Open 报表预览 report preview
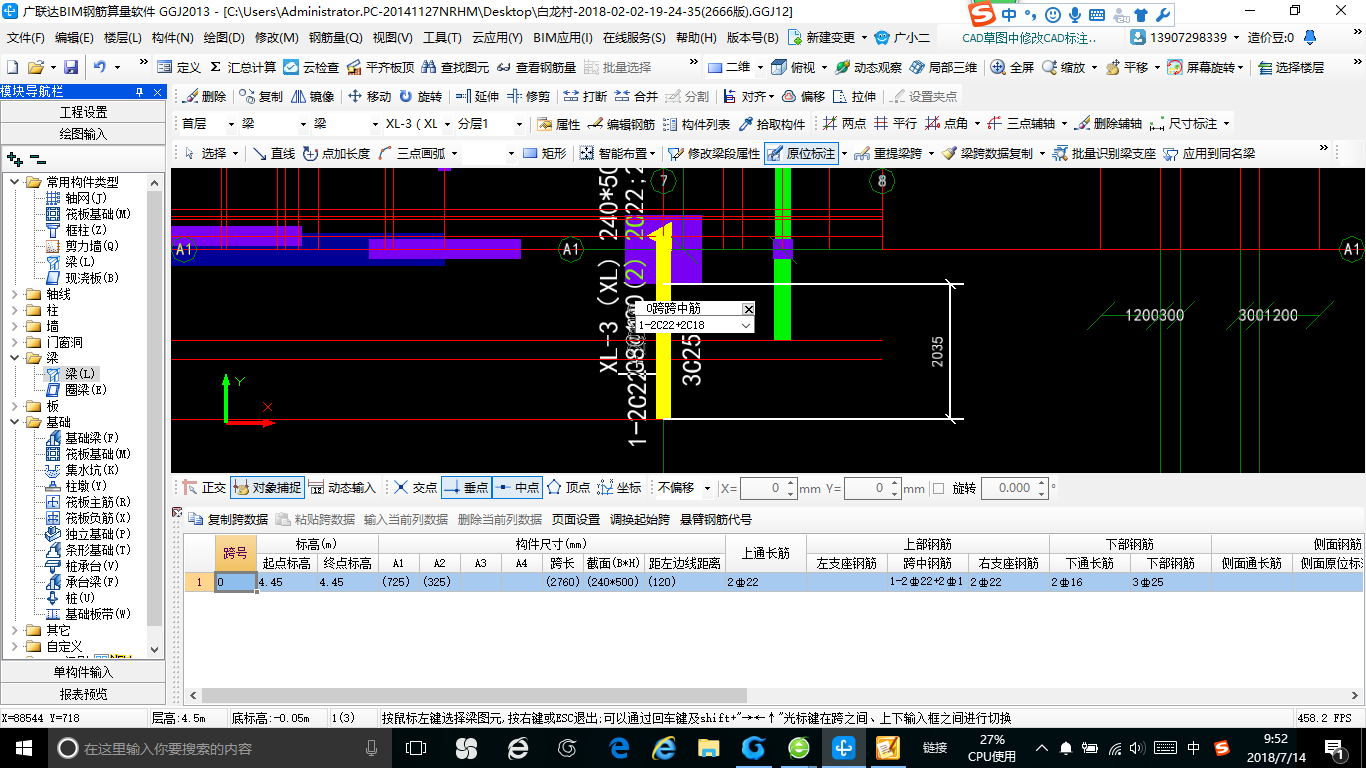 coord(83,693)
